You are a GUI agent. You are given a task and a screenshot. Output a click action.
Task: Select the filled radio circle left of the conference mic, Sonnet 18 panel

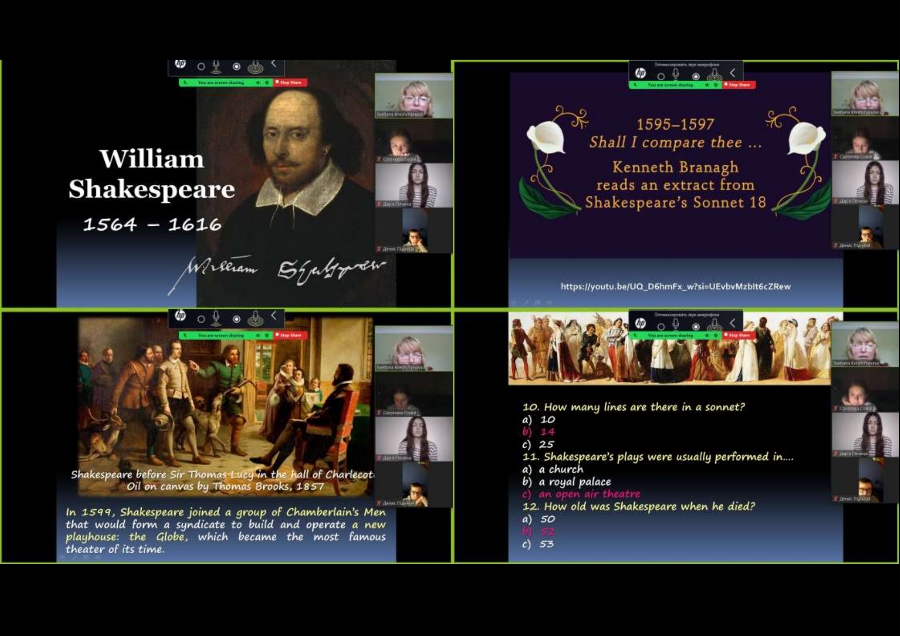click(696, 76)
